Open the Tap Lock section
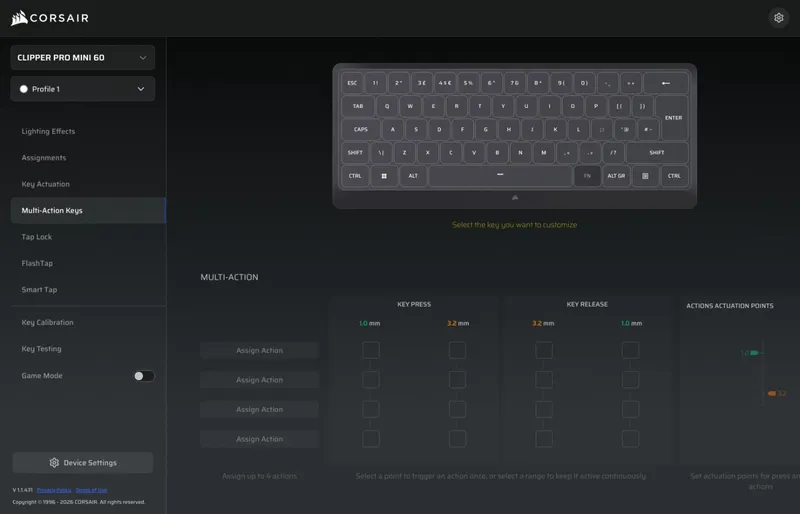Screen dimensions: 800x514 coord(37,237)
